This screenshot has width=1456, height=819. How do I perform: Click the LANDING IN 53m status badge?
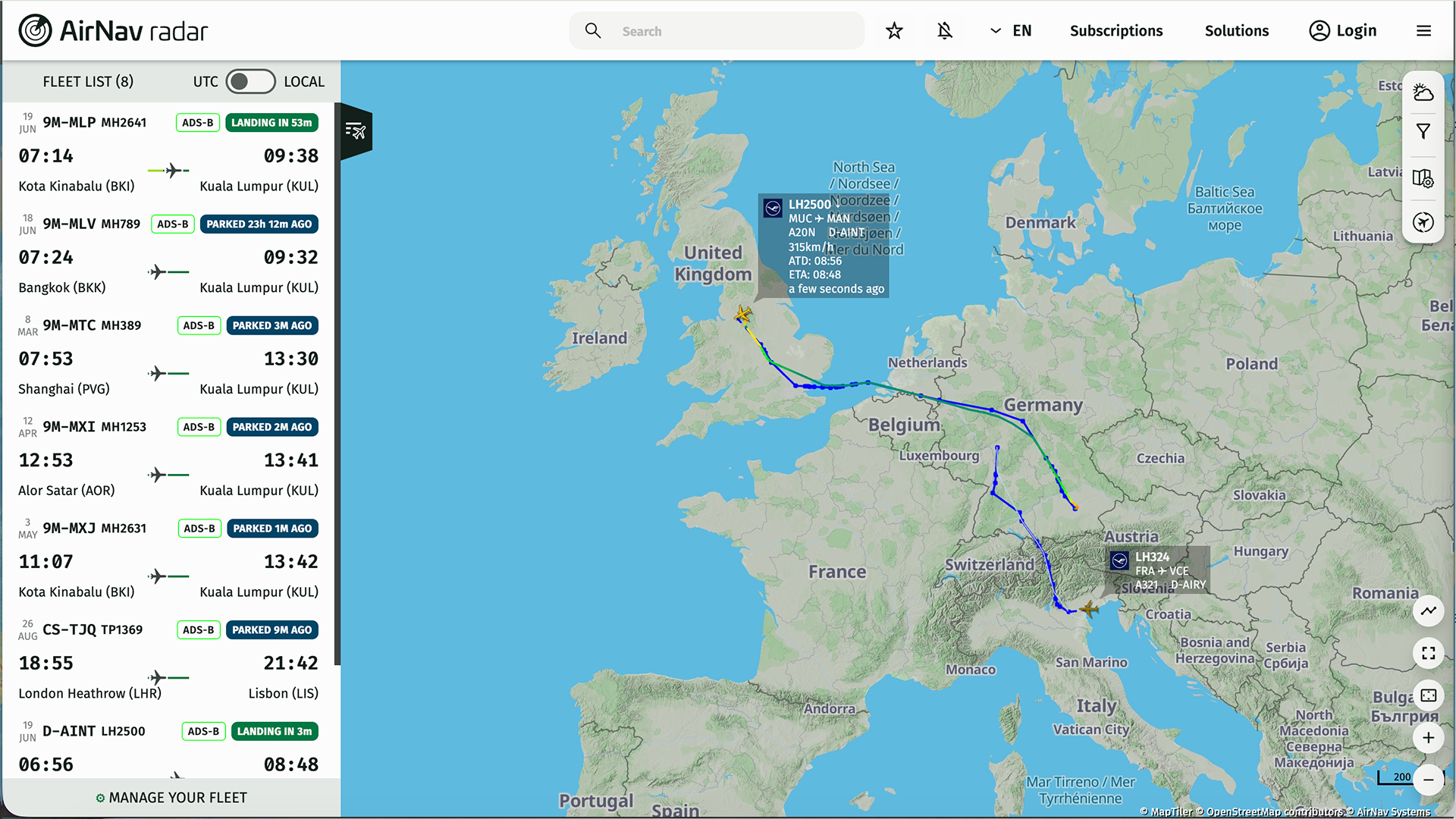coord(271,123)
